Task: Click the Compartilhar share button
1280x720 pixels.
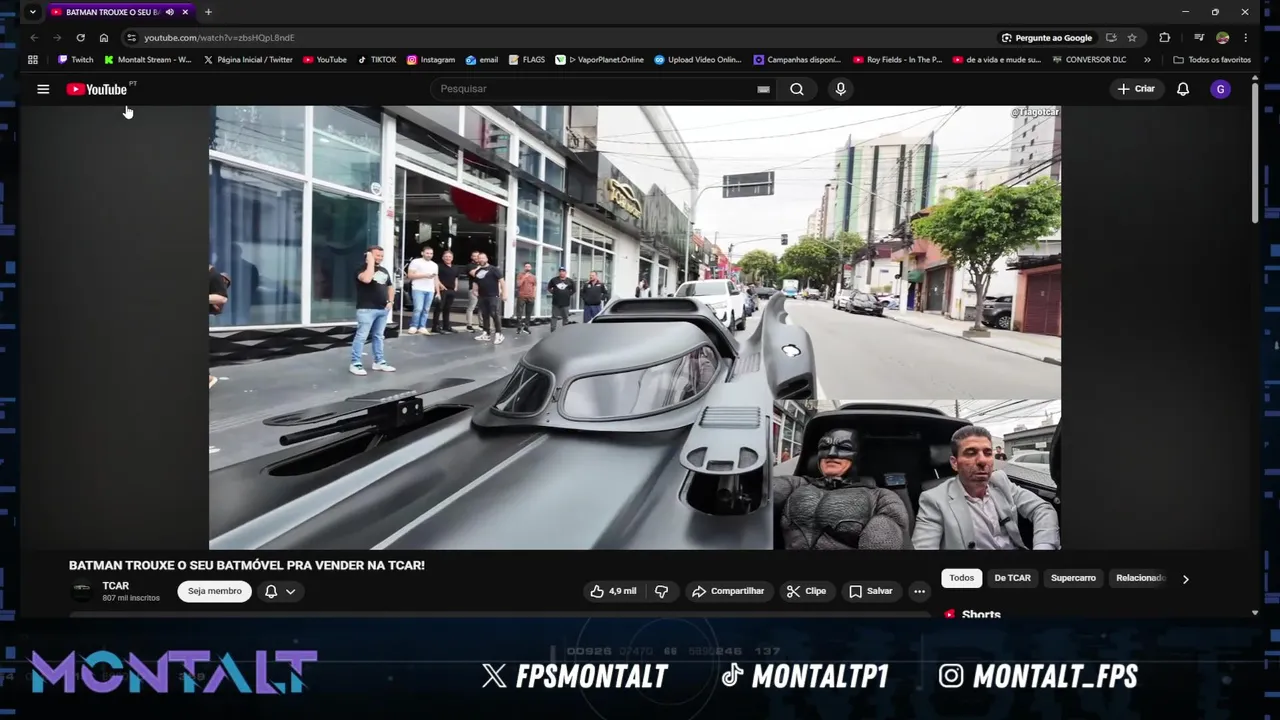Action: point(728,591)
